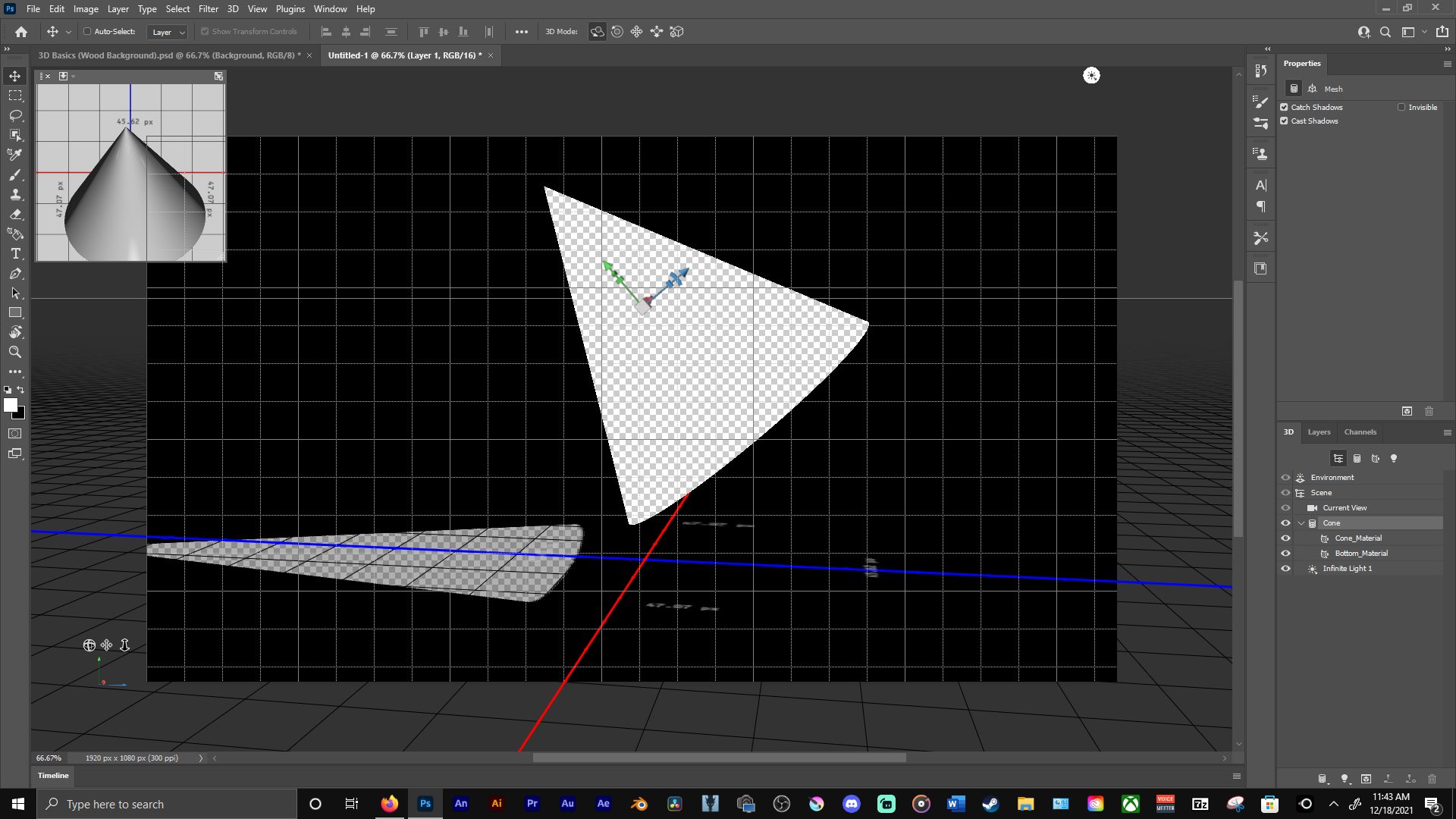Filter the 3D panel to show only lights
Image resolution: width=1456 pixels, height=819 pixels.
[1393, 458]
